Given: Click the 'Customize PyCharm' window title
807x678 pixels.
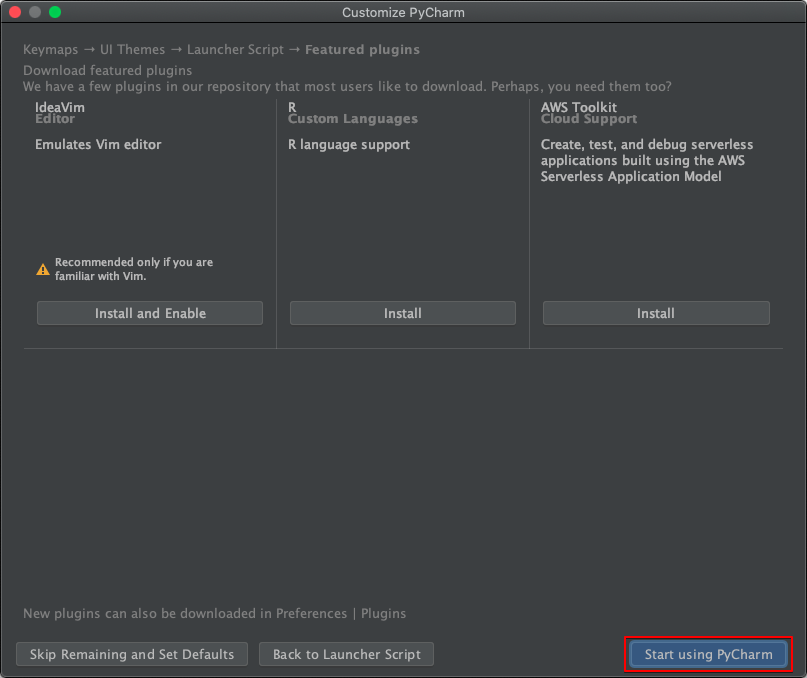Looking at the screenshot, I should click(403, 12).
